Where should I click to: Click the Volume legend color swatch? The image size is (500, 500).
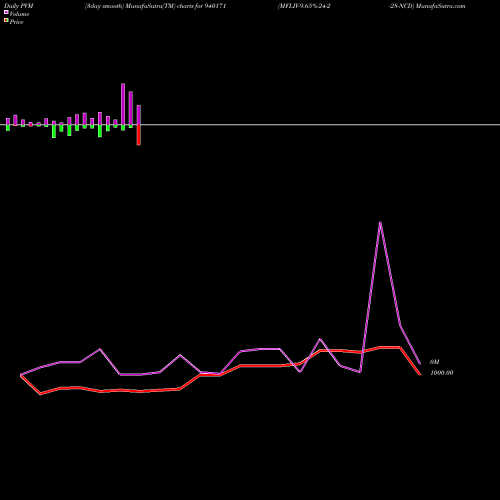point(6,12)
